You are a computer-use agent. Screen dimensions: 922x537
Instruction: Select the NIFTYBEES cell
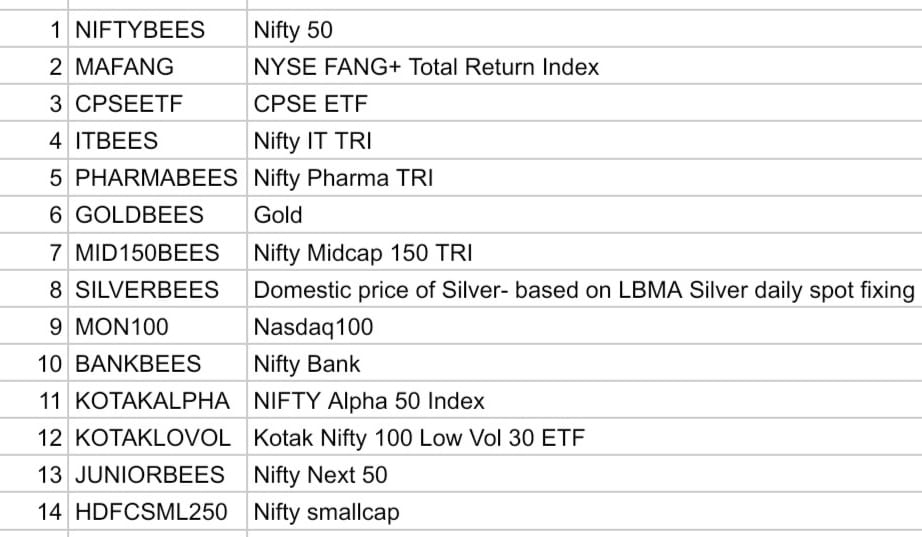click(x=140, y=30)
